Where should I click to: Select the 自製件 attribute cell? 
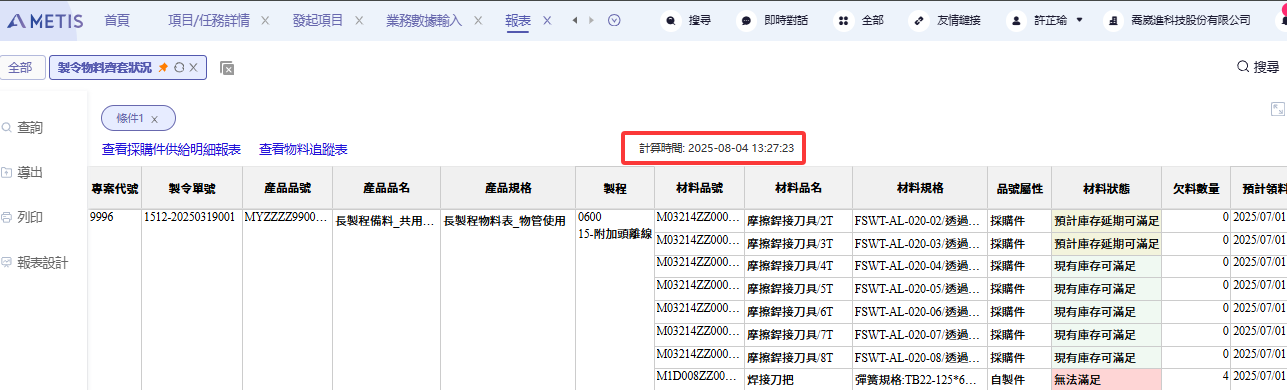(1019, 380)
